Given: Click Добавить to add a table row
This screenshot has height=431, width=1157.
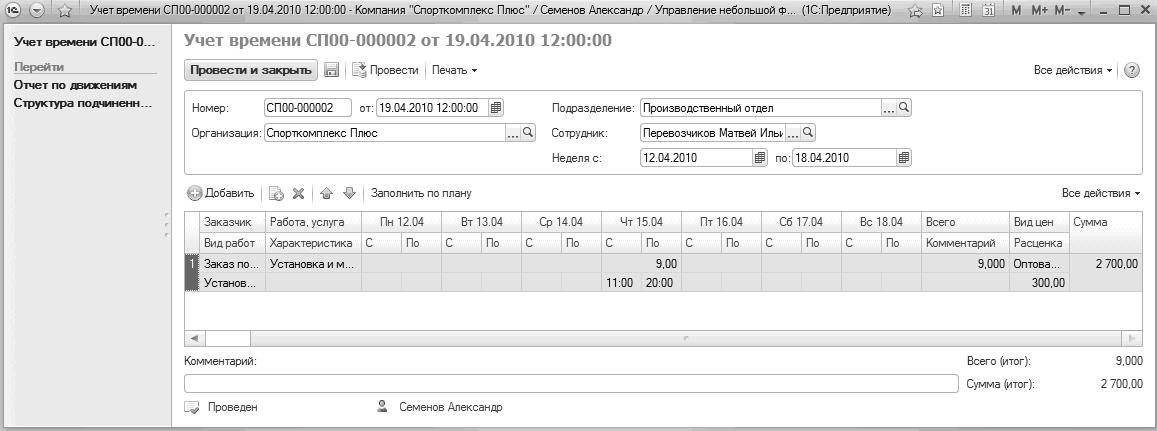Looking at the screenshot, I should point(221,193).
